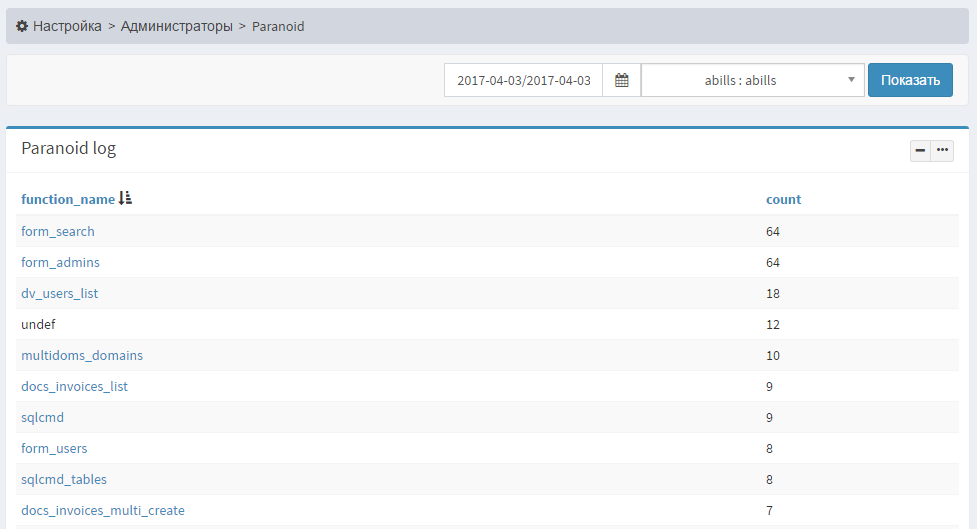Open the form_admins link
This screenshot has width=977, height=529.
[x=60, y=262]
